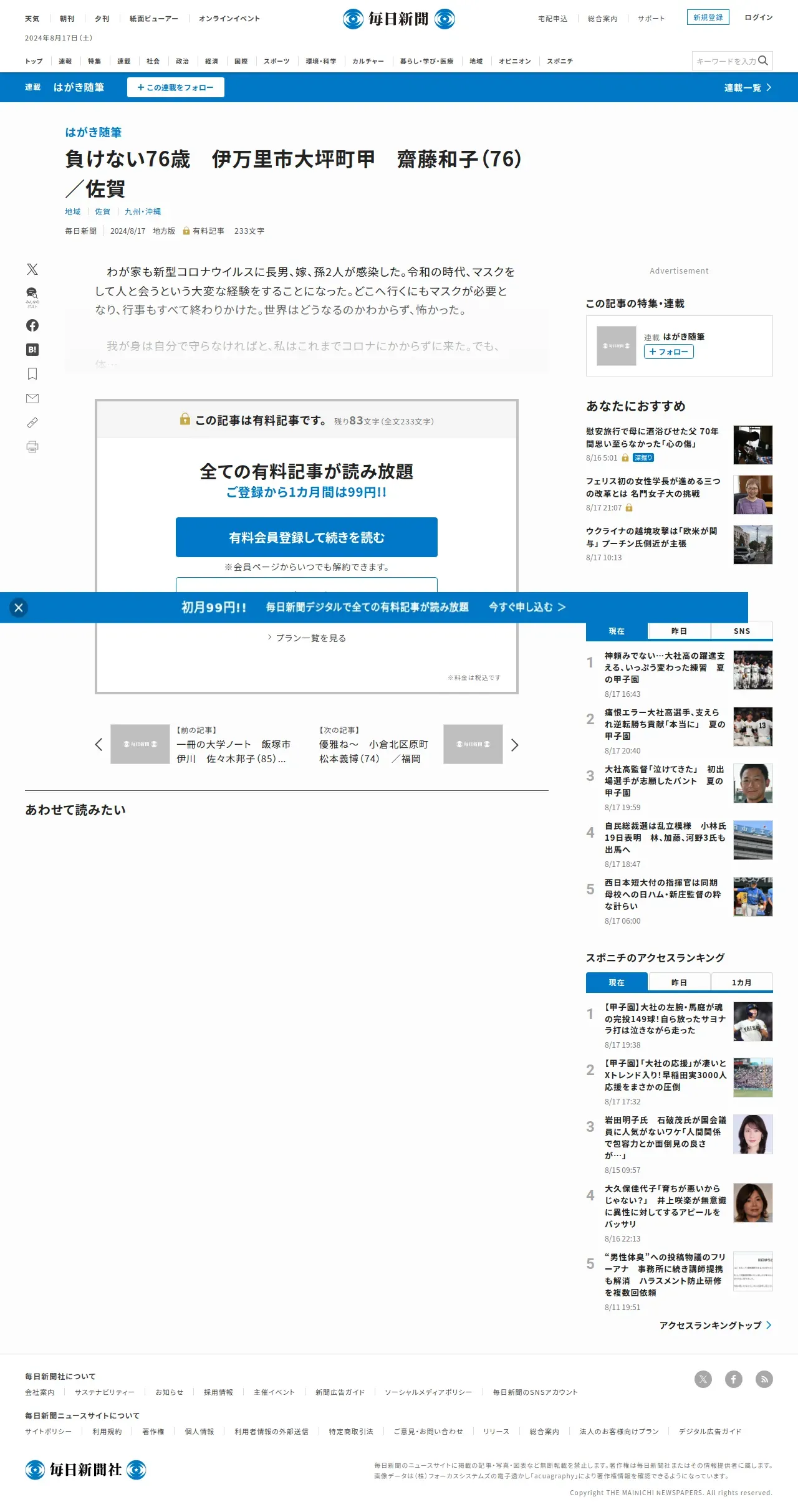This screenshot has width=798, height=1512.
Task: Expand プラン一覧を見る link
Action: (x=307, y=638)
